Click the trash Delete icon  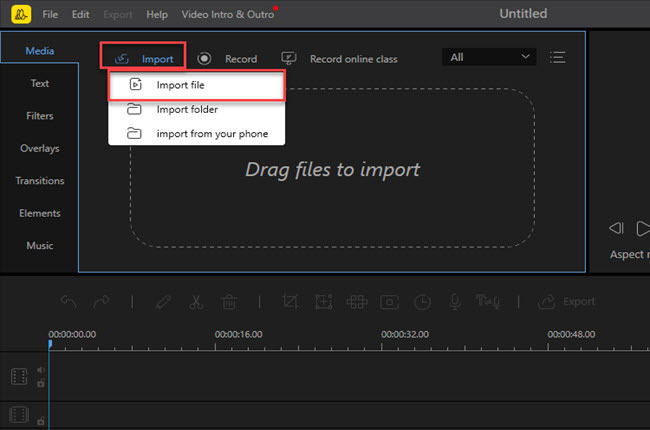pyautogui.click(x=229, y=301)
